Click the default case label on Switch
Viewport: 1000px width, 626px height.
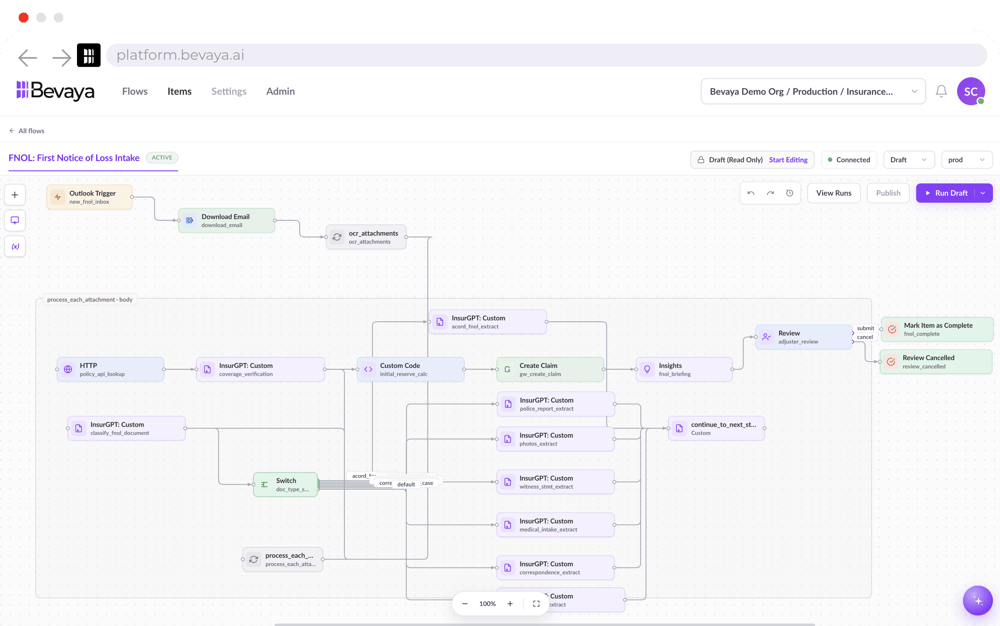pos(406,484)
